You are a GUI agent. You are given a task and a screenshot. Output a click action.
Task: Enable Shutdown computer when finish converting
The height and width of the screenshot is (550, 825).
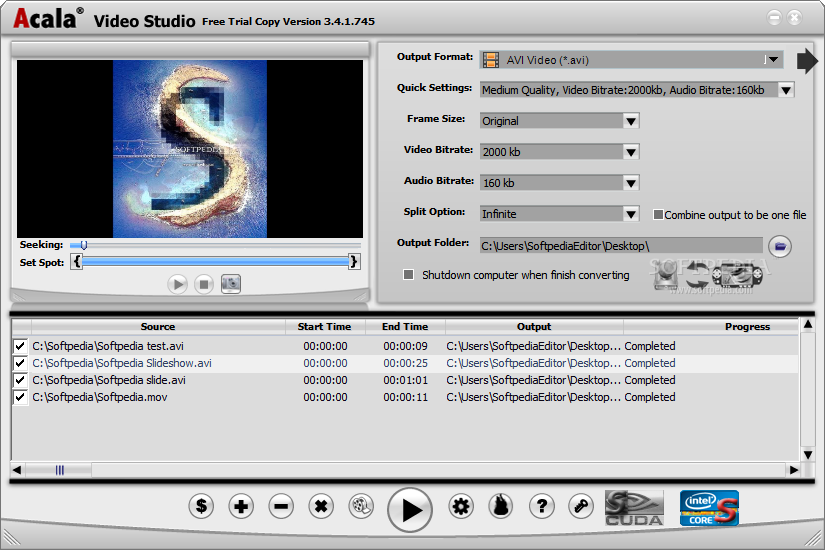(x=408, y=275)
